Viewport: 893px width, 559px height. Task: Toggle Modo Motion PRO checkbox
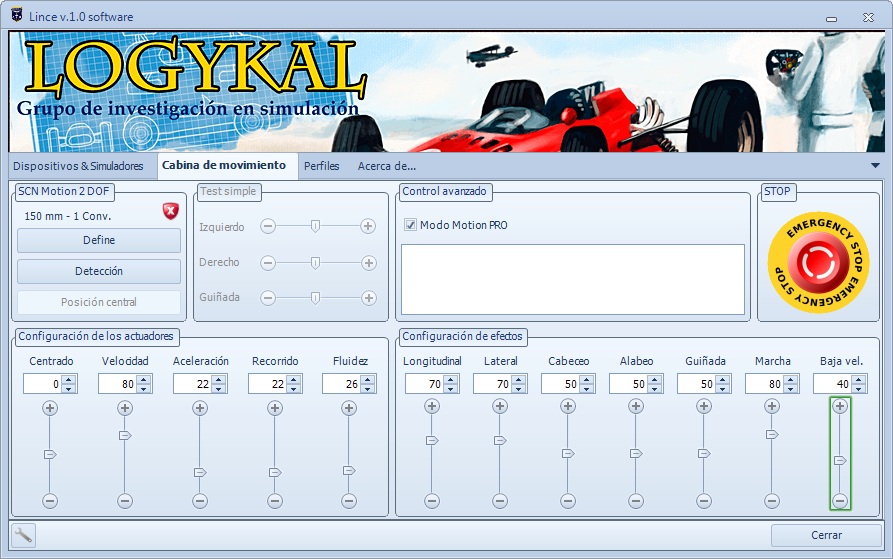(x=410, y=225)
